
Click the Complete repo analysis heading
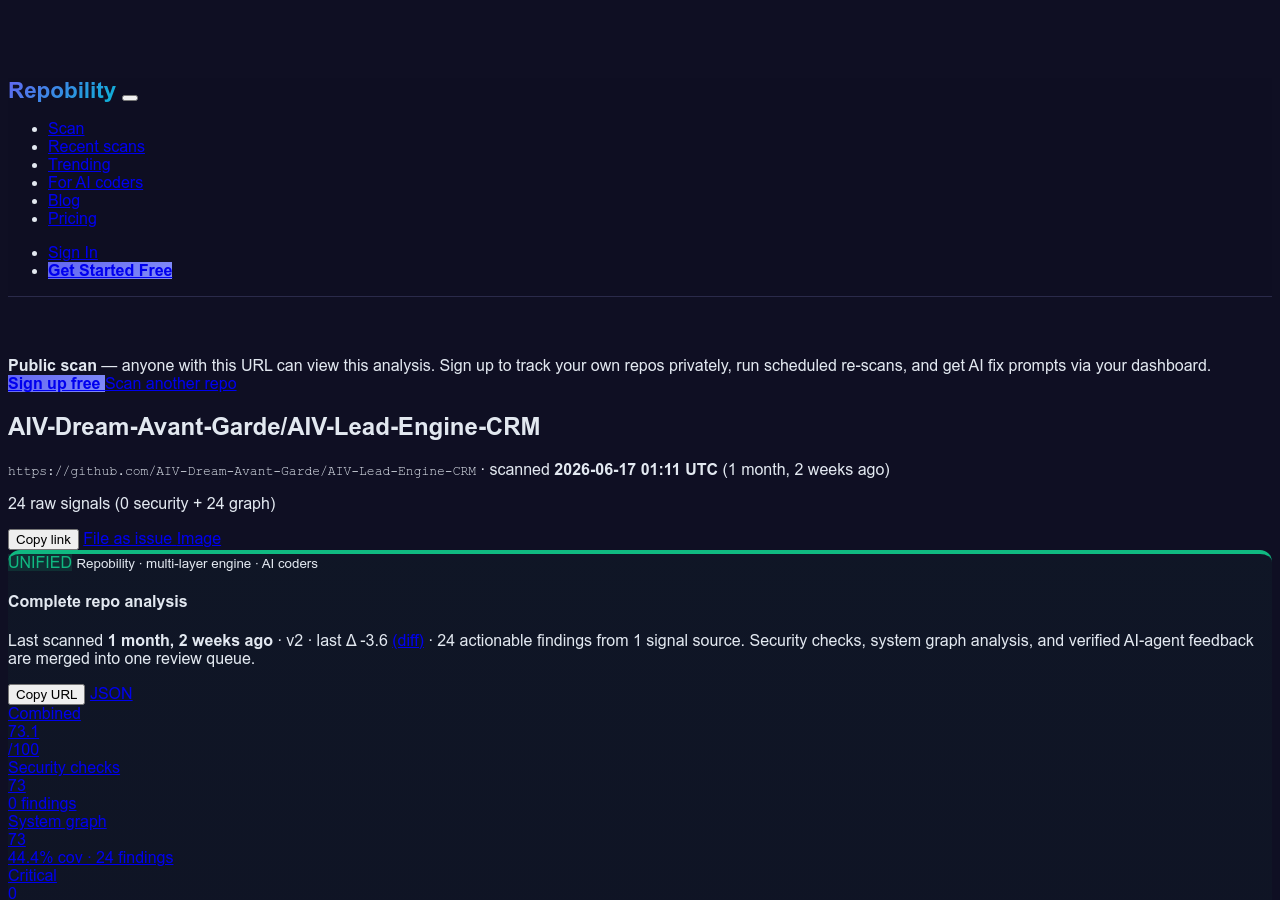point(97,601)
